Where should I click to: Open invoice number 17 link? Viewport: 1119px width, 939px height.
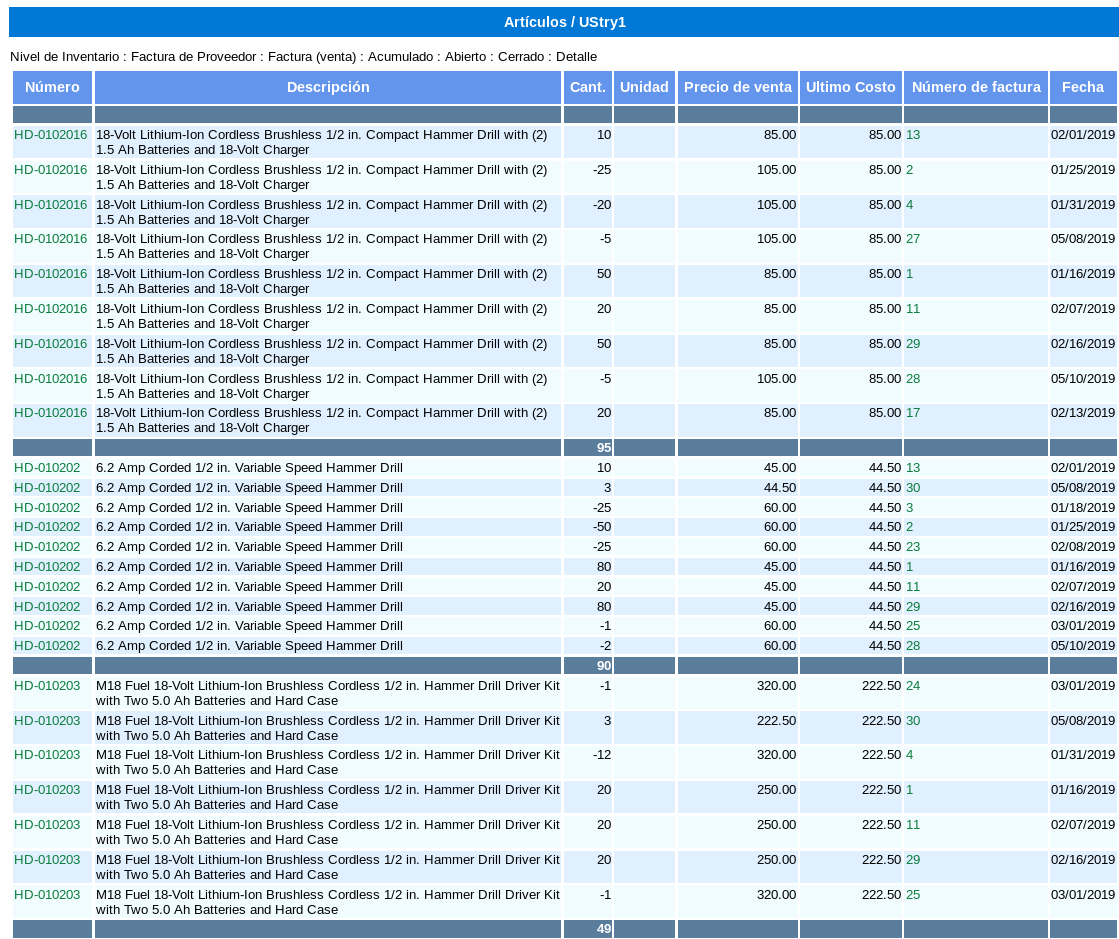[x=913, y=413]
